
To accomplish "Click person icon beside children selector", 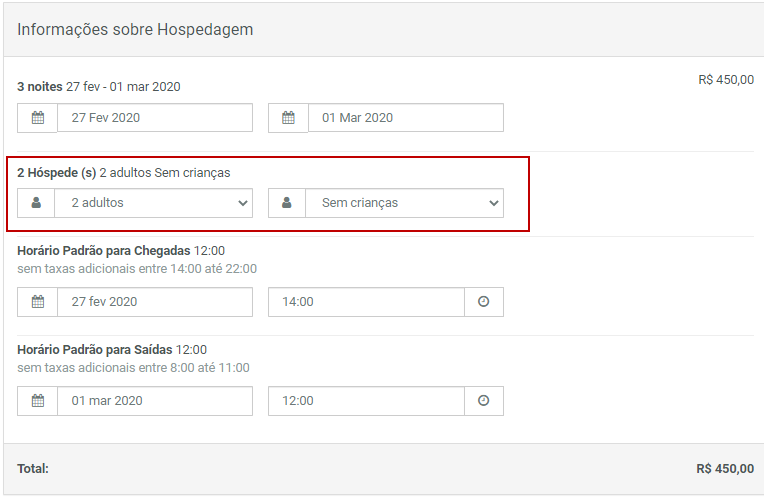I will [287, 203].
